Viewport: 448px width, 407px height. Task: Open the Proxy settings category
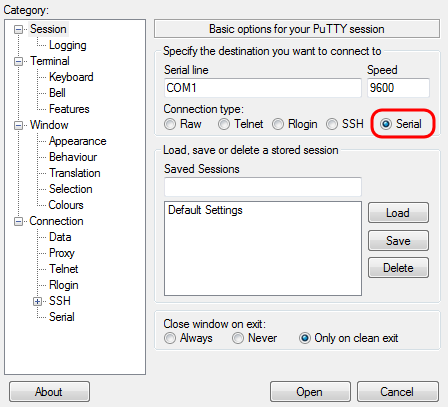[62, 253]
